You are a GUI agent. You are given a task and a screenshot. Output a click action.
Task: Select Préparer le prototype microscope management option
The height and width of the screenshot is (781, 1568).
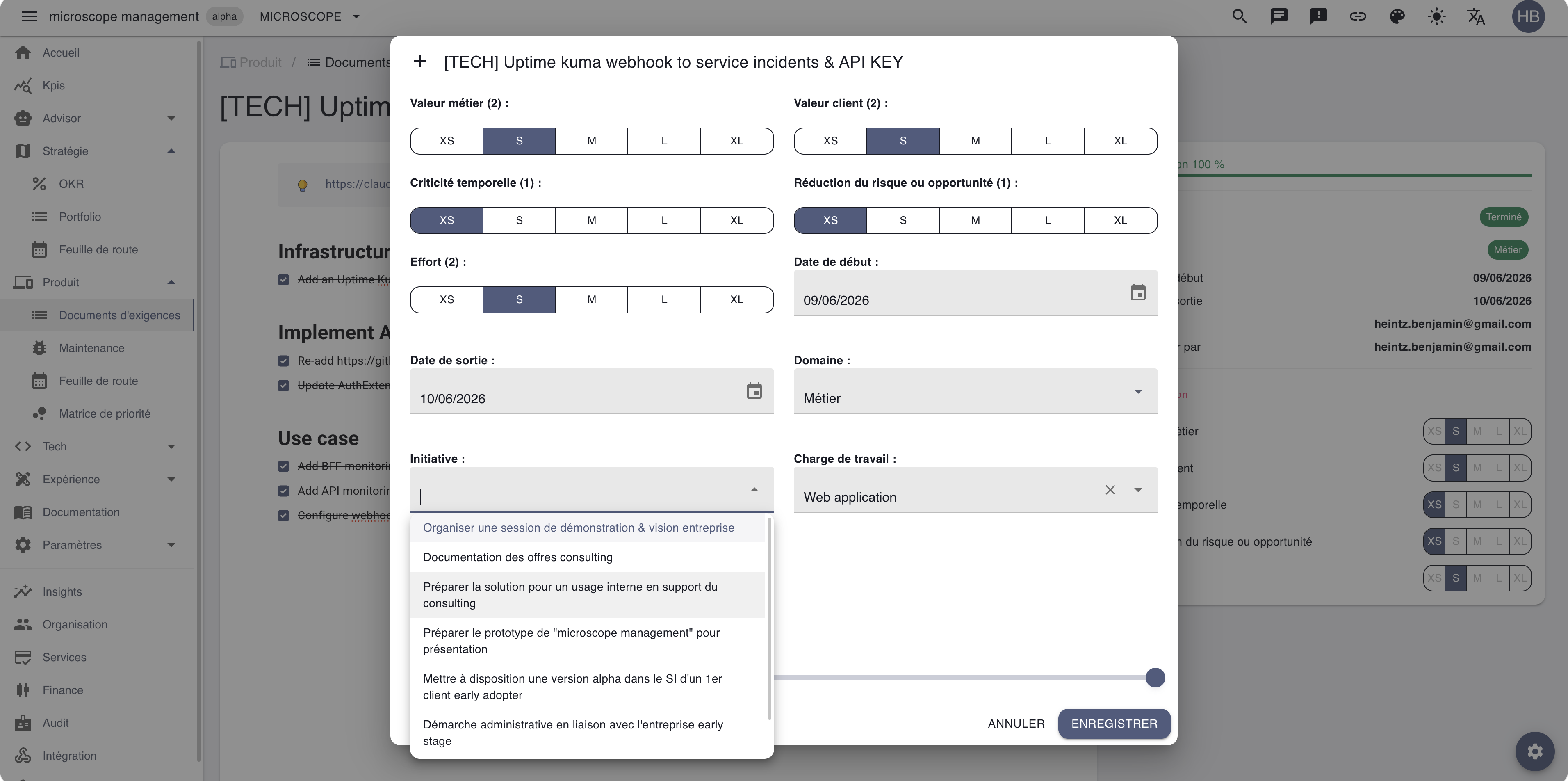(588, 641)
